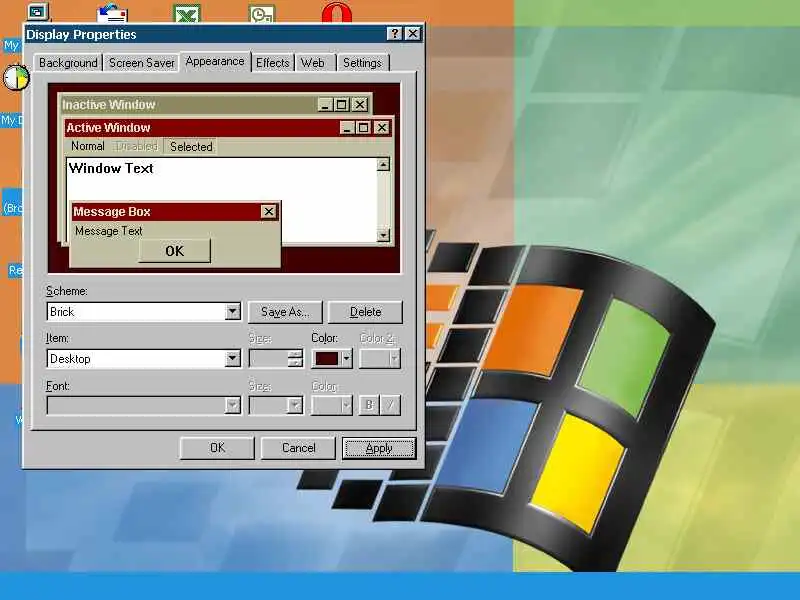Click the preview Message Box OK button
800x600 pixels.
coord(174,251)
